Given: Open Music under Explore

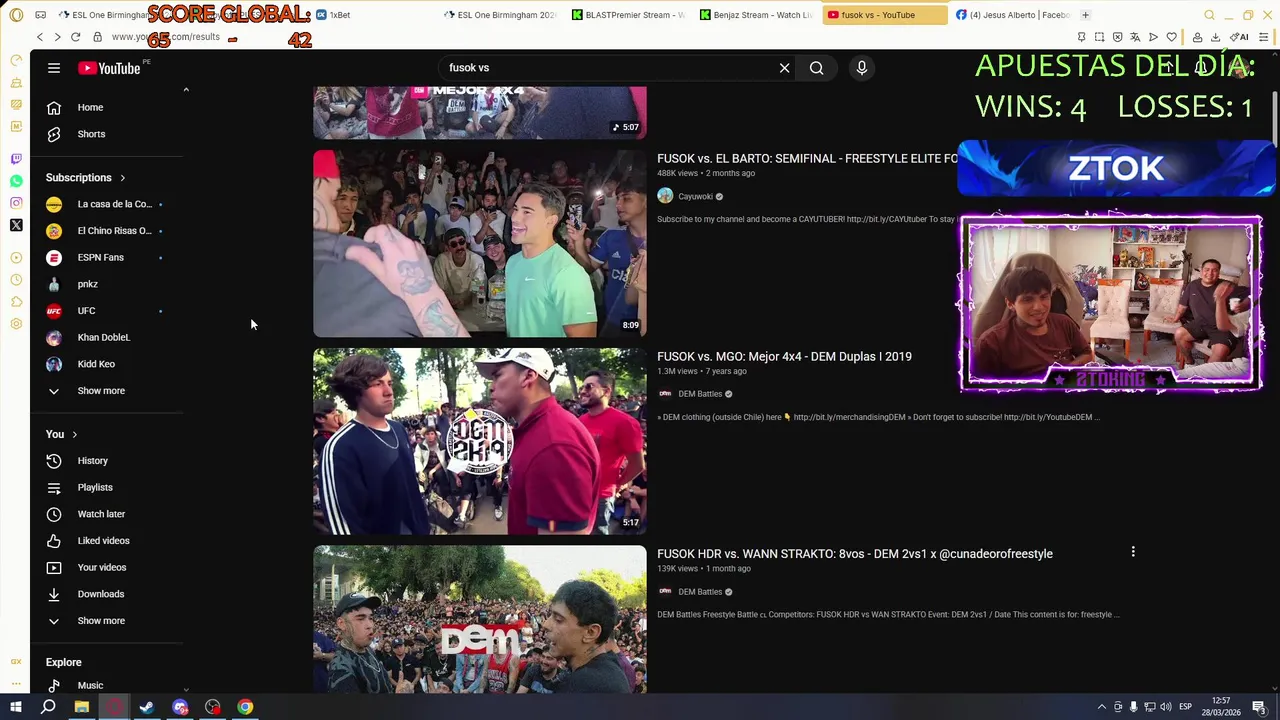Looking at the screenshot, I should point(90,685).
